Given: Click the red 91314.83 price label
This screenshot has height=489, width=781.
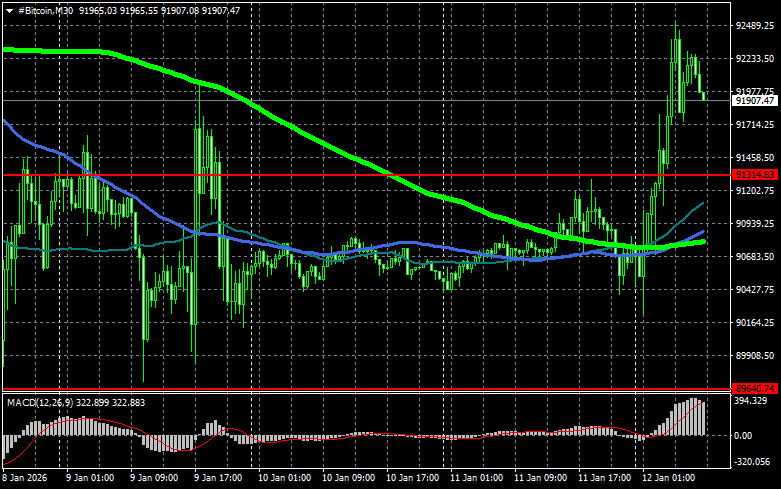Looking at the screenshot, I should click(x=755, y=175).
